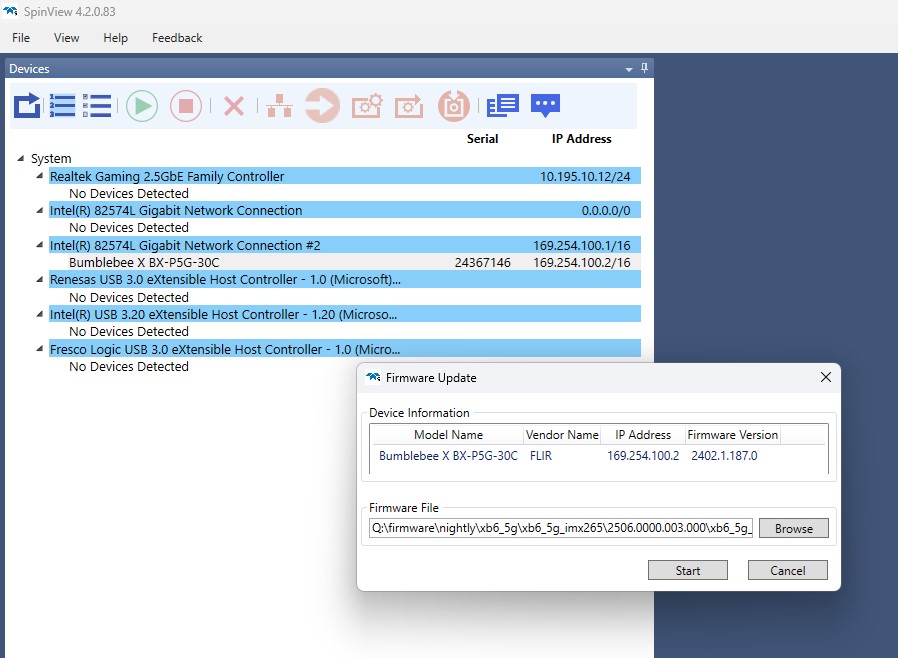Collapse the Realtek Gaming 2.5GbE controller node
The width and height of the screenshot is (898, 658).
[x=40, y=176]
